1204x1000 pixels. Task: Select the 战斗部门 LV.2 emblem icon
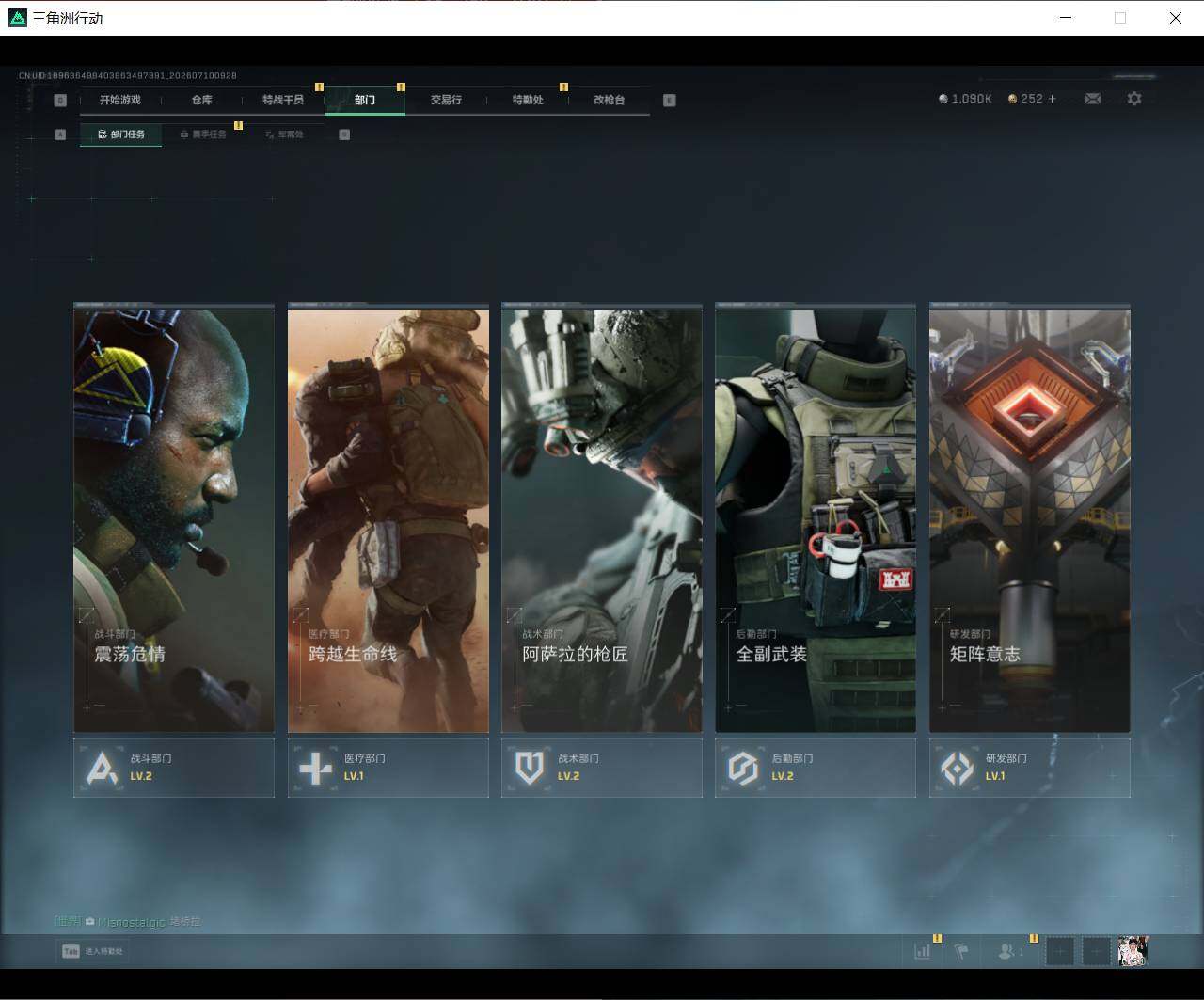102,768
